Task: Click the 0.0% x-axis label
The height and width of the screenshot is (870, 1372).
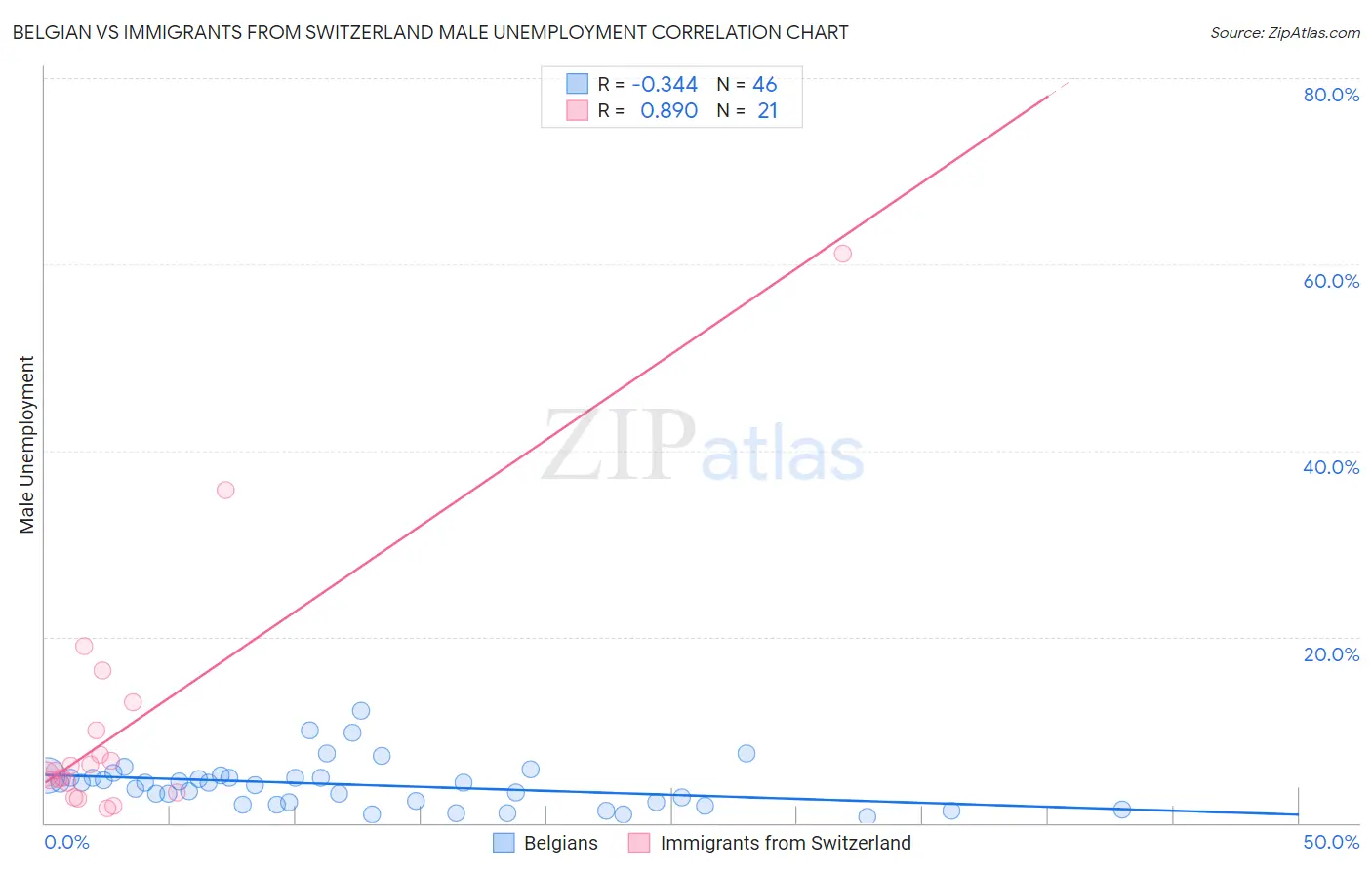Action: tap(66, 842)
